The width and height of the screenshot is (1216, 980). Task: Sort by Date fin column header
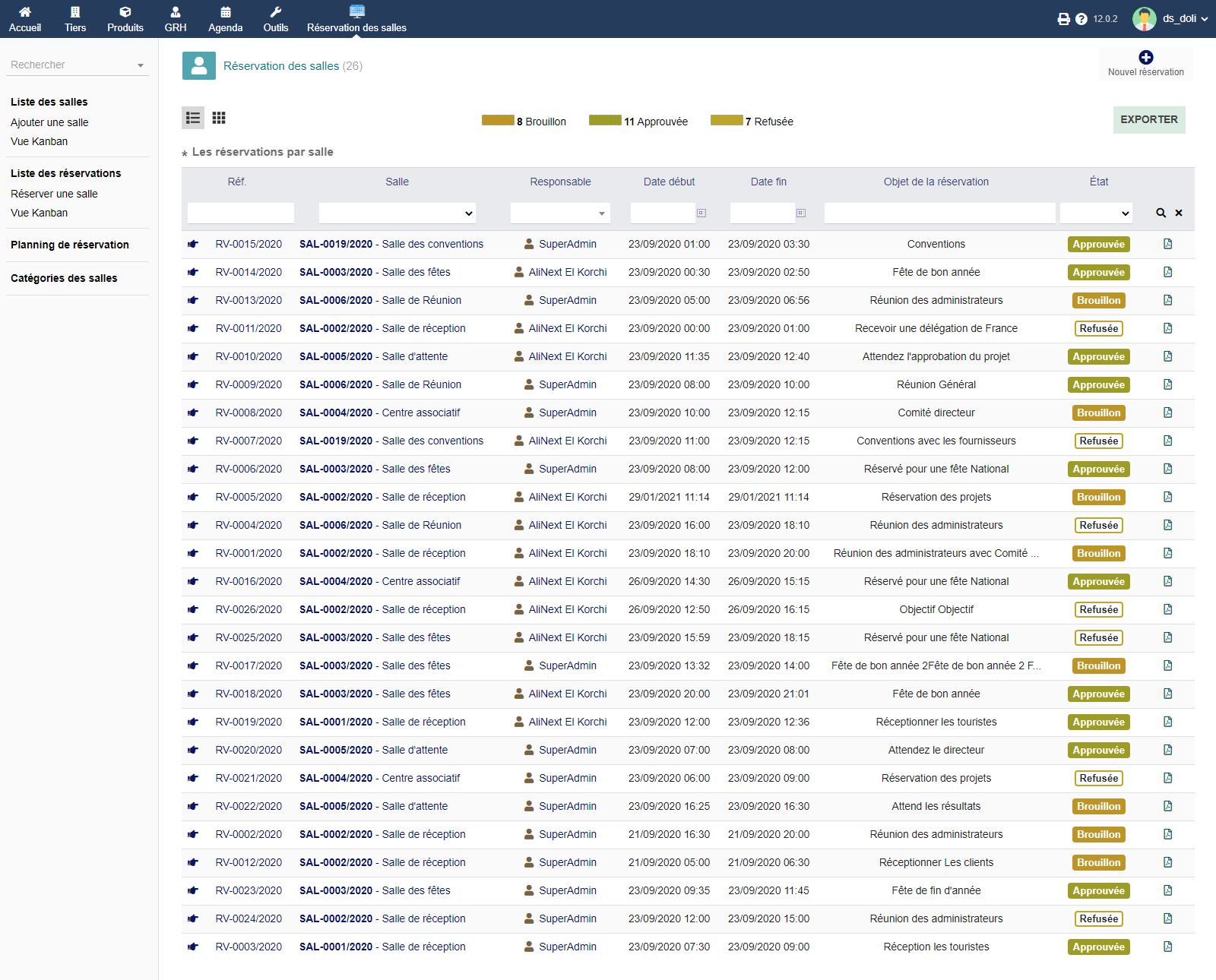(768, 182)
